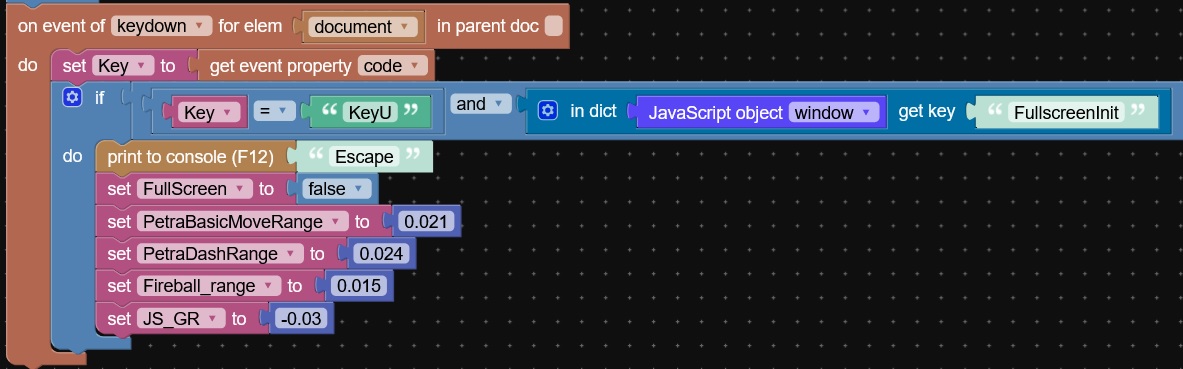The image size is (1183, 369).
Task: Open the document element dropdown
Action: point(363,26)
